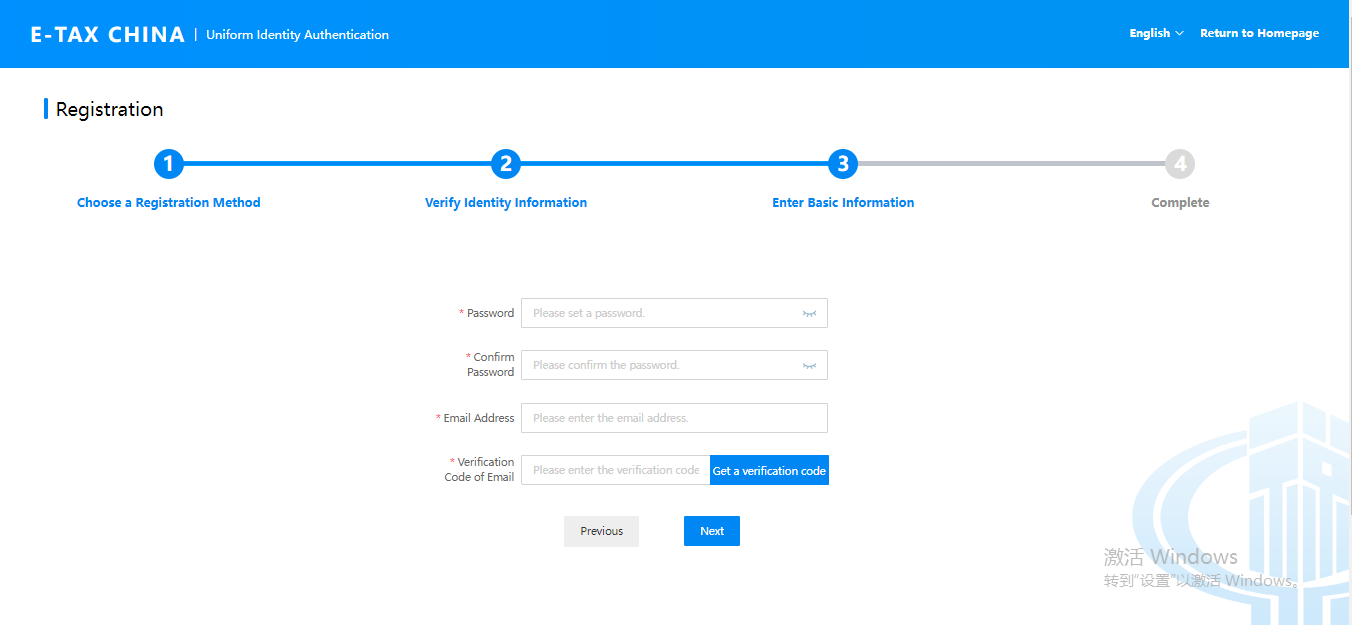Click the step 2 circle icon
This screenshot has width=1352, height=625.
tap(506, 164)
